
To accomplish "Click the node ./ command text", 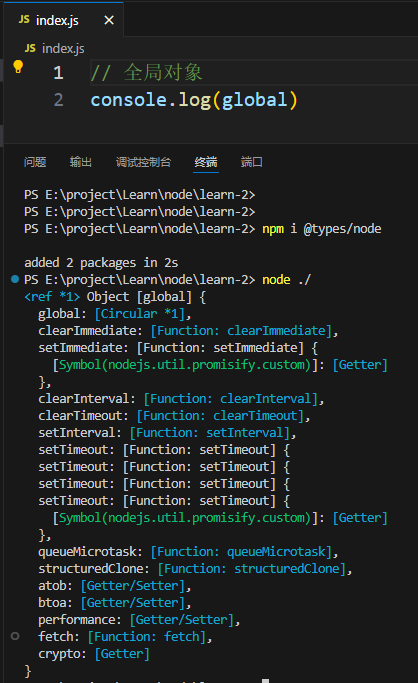I will click(x=286, y=280).
